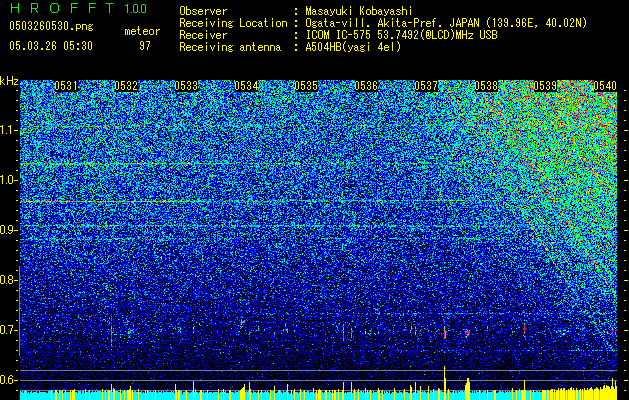The height and width of the screenshot is (400, 629).
Task: Click the 0534 time marker
Action: click(x=246, y=86)
